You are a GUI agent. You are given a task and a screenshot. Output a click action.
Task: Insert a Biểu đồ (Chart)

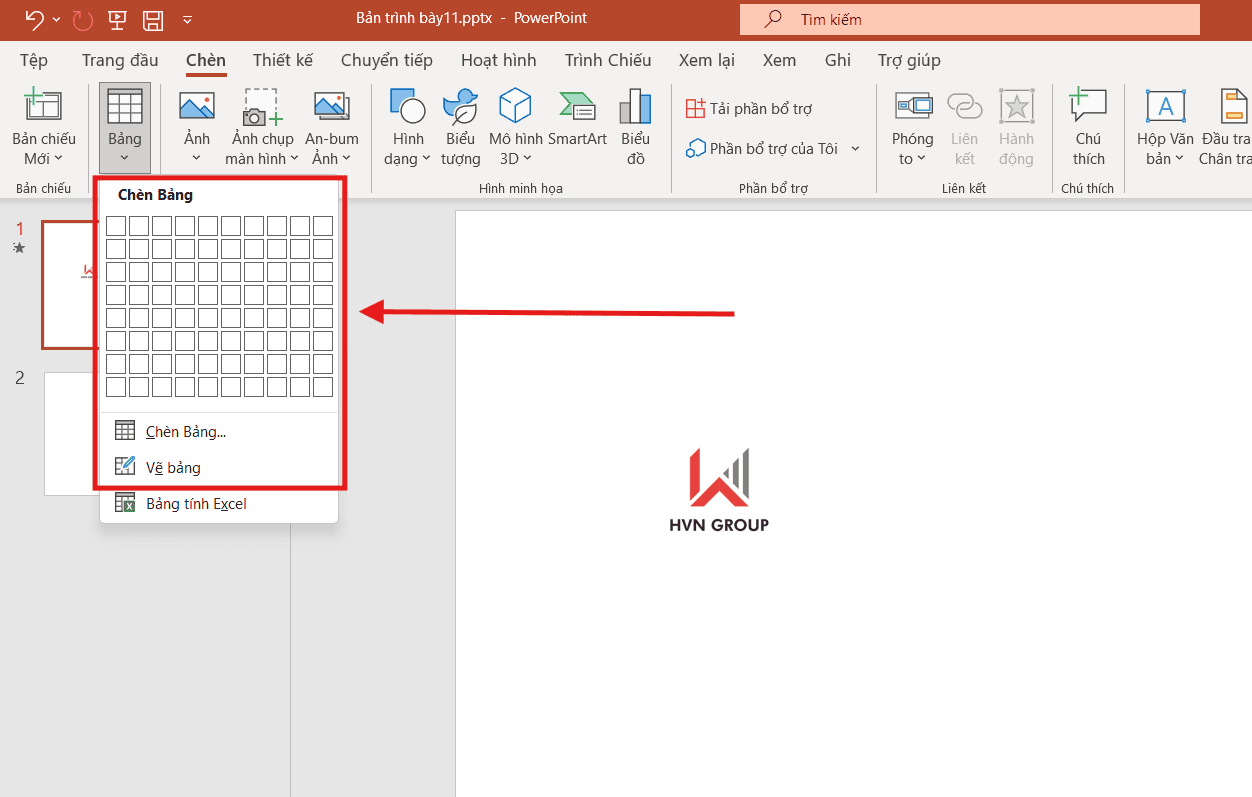(x=635, y=127)
